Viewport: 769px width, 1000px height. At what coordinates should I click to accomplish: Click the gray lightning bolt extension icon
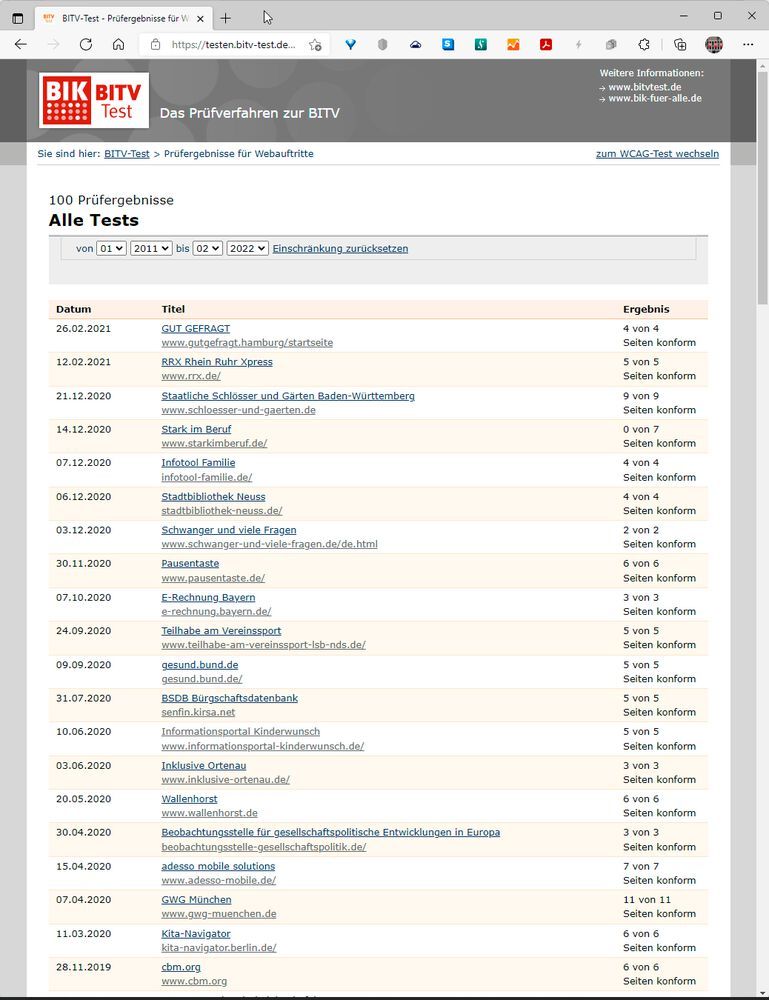578,44
